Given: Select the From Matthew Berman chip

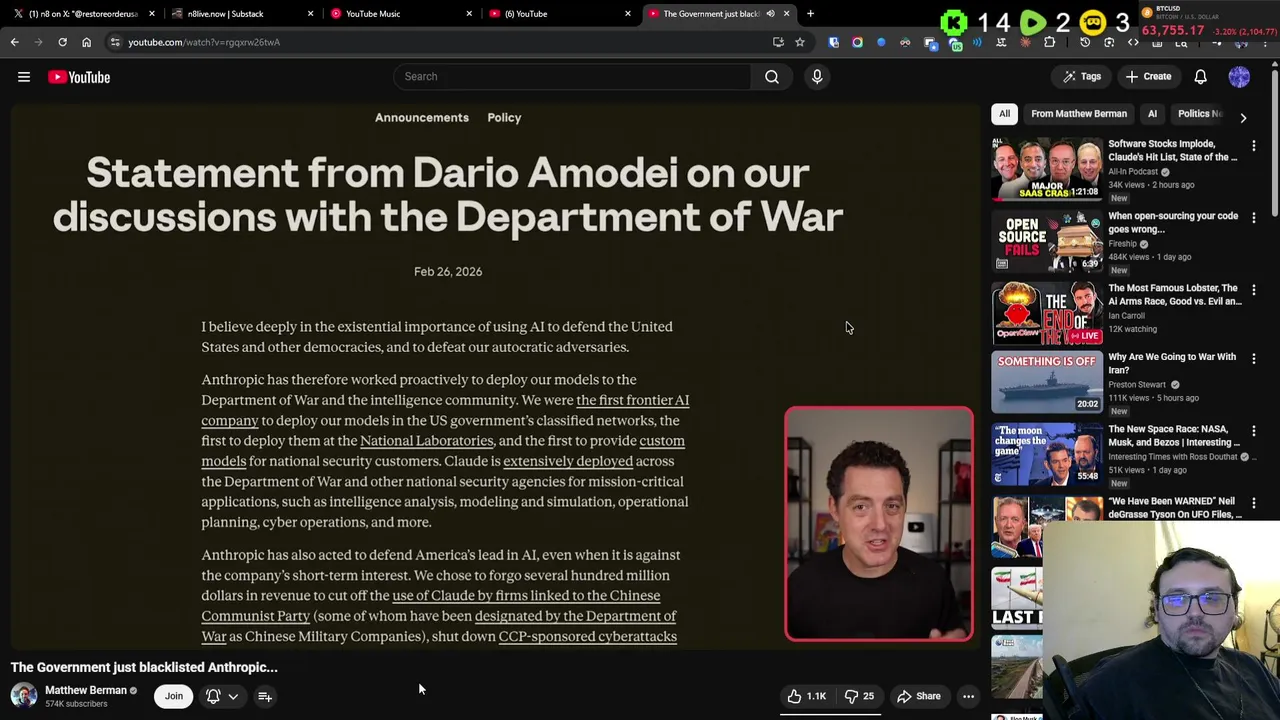Looking at the screenshot, I should pyautogui.click(x=1079, y=114).
